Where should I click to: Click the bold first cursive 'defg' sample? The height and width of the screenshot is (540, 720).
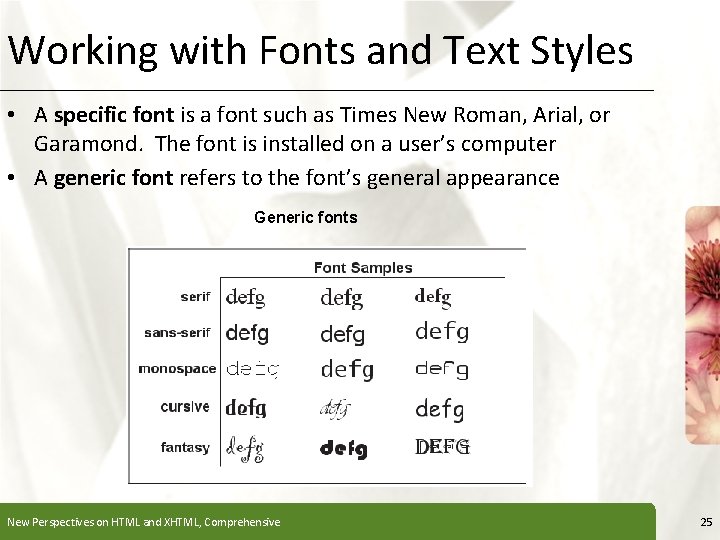tap(246, 407)
